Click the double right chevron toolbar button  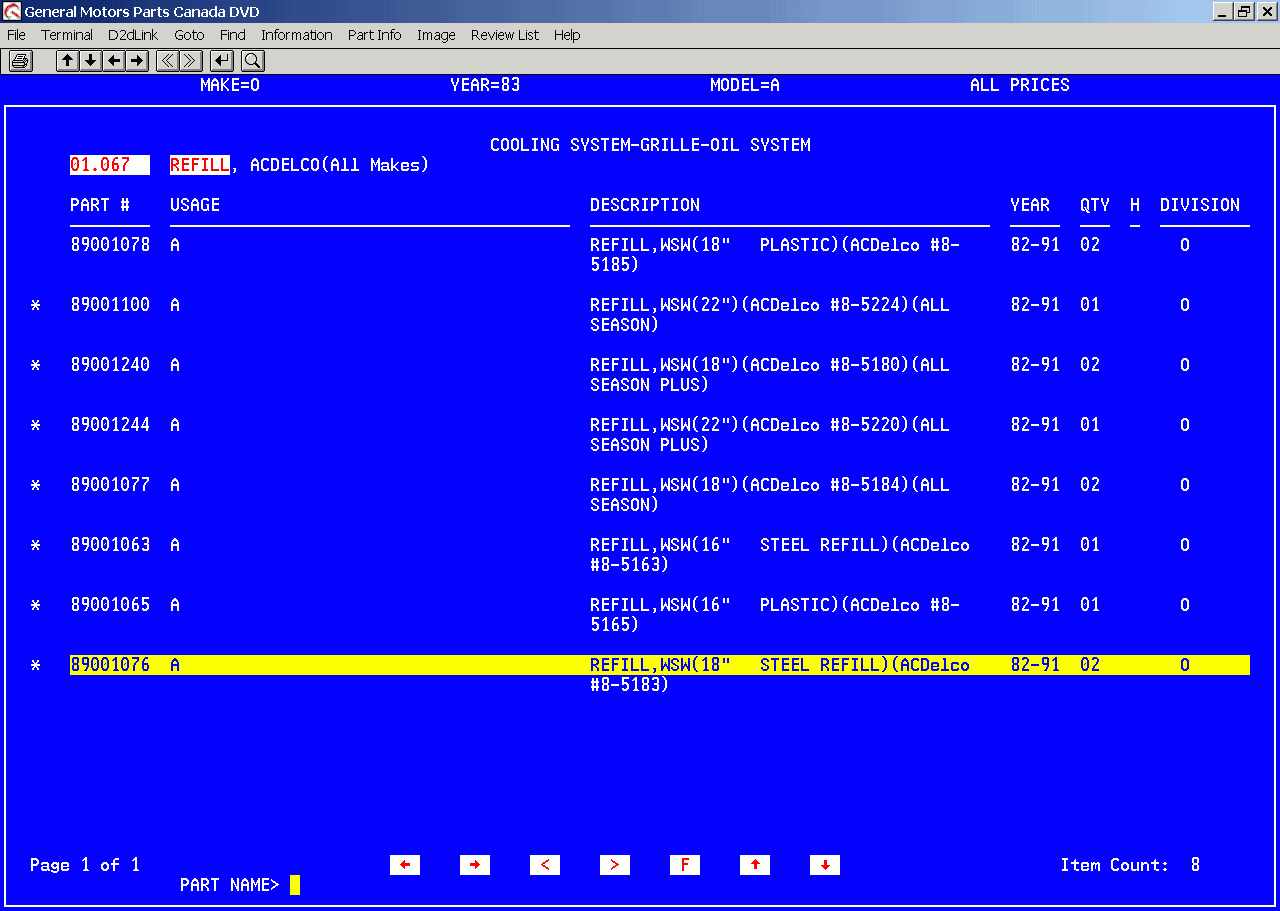tap(190, 61)
